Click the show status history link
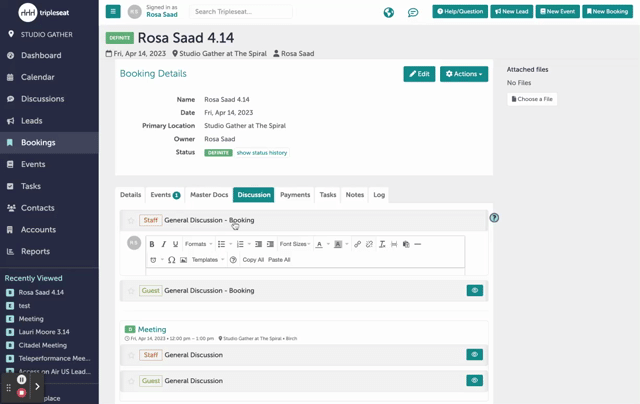640x404 pixels. coord(262,153)
